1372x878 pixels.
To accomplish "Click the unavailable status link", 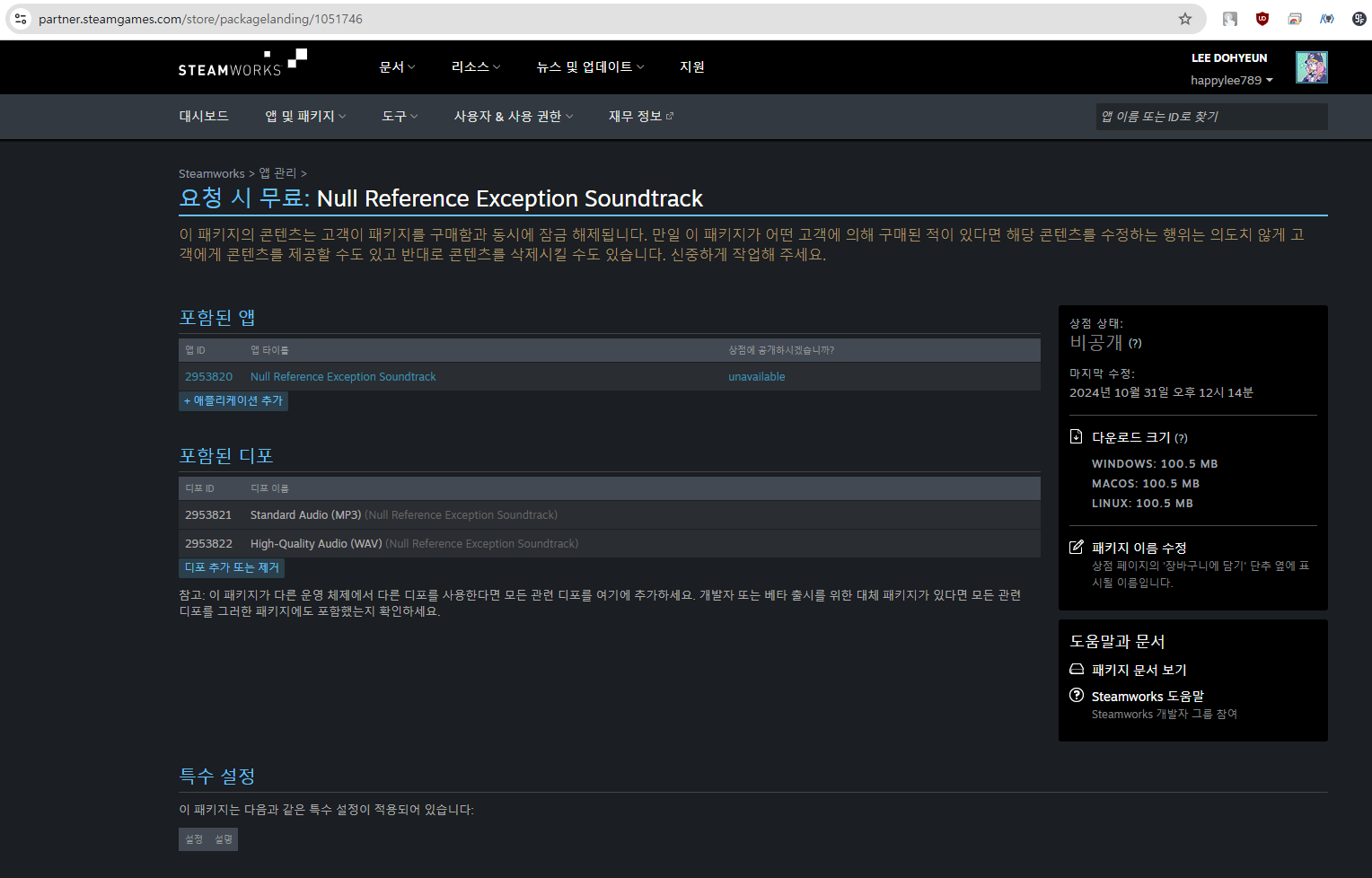I will (757, 377).
